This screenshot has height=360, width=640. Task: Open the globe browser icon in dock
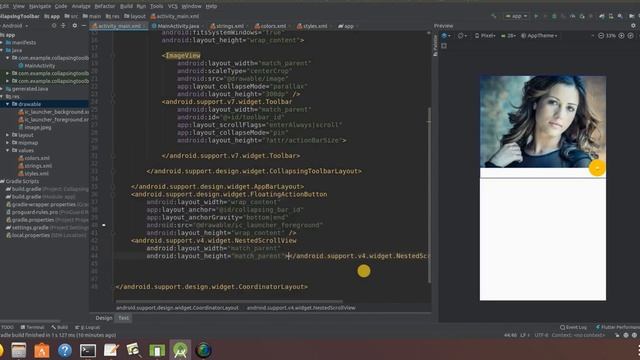[x=203, y=350]
